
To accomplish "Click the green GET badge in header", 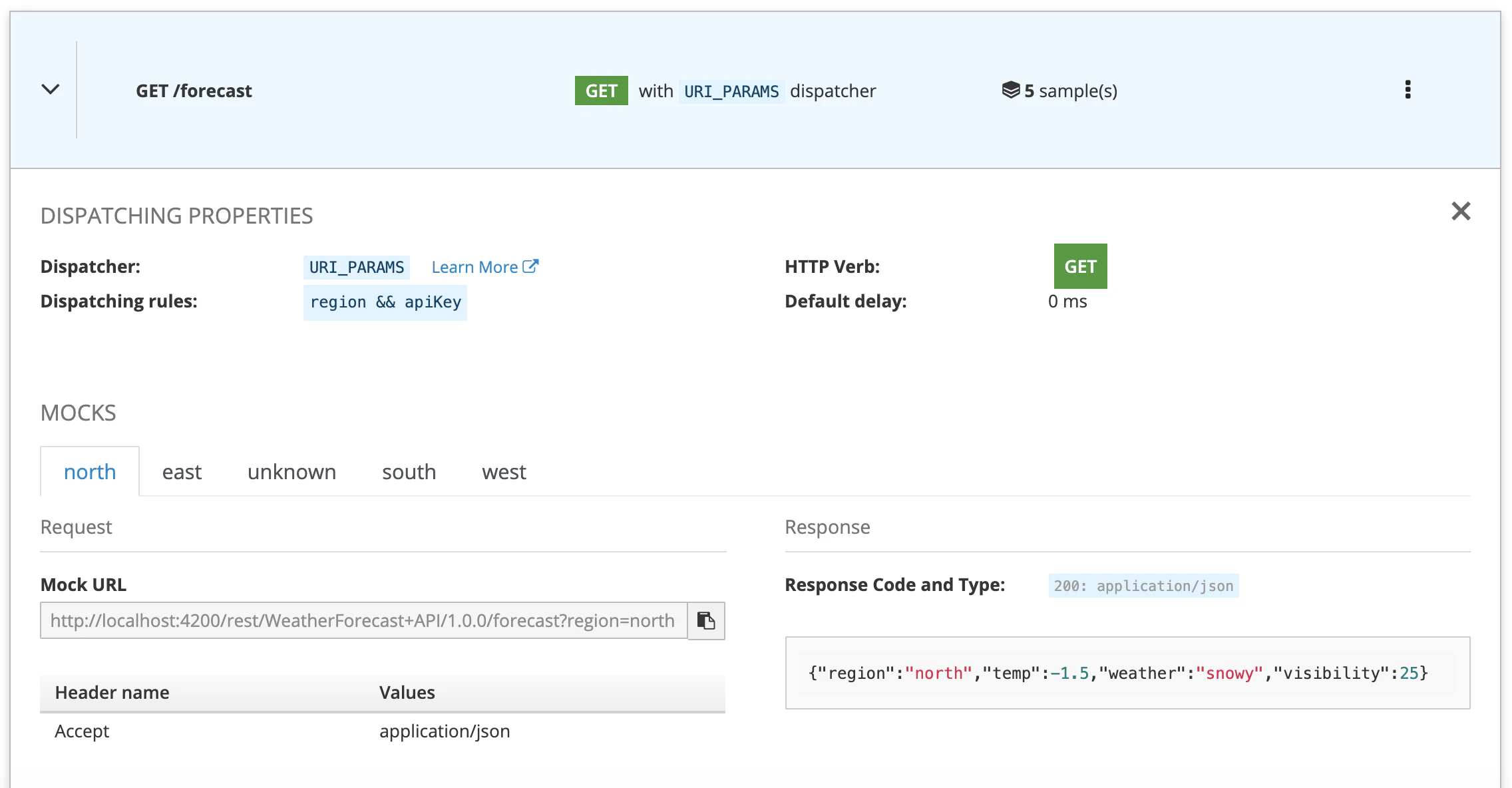I will pyautogui.click(x=601, y=91).
